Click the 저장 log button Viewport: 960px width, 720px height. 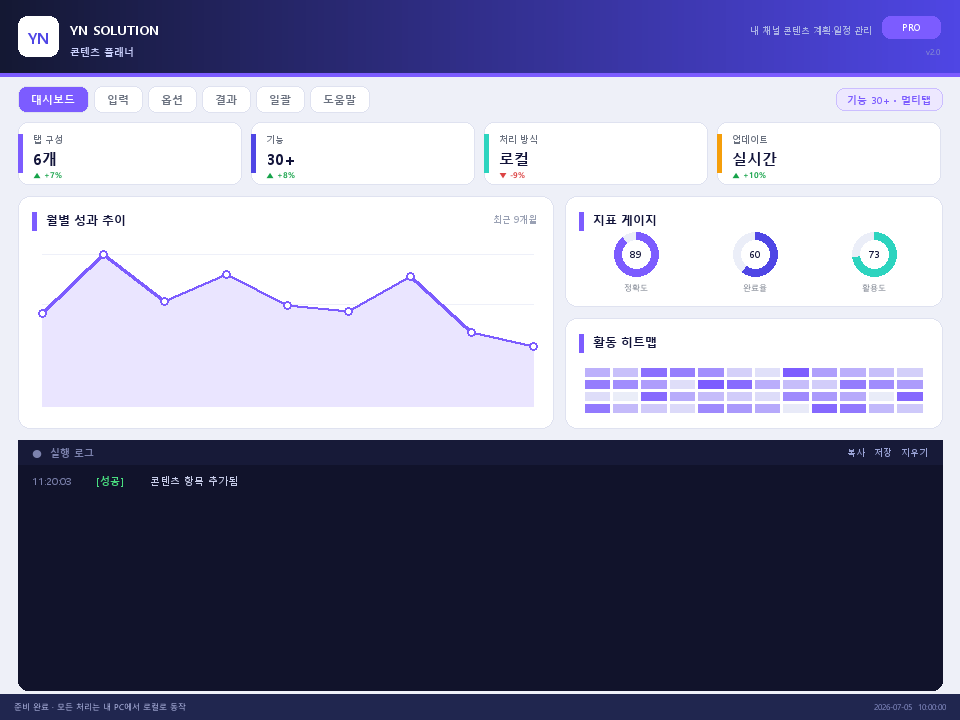click(x=883, y=452)
